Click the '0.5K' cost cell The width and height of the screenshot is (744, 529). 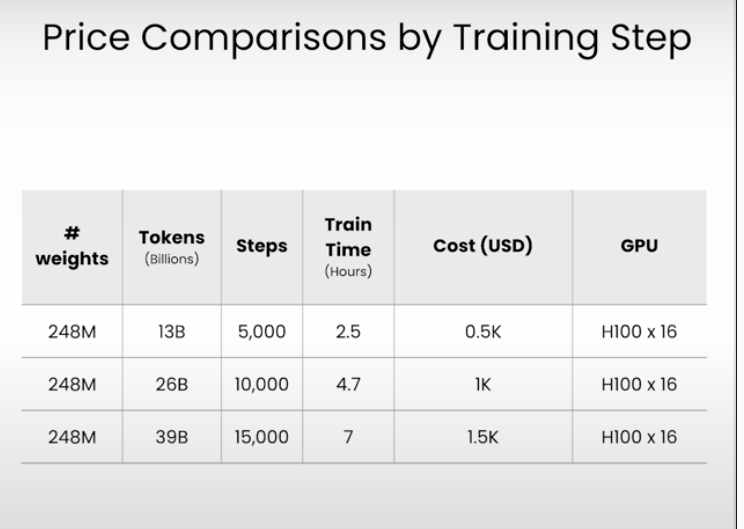click(x=483, y=331)
